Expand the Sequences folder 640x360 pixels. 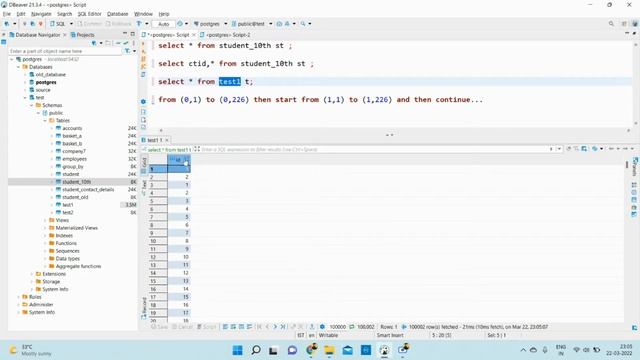point(45,251)
